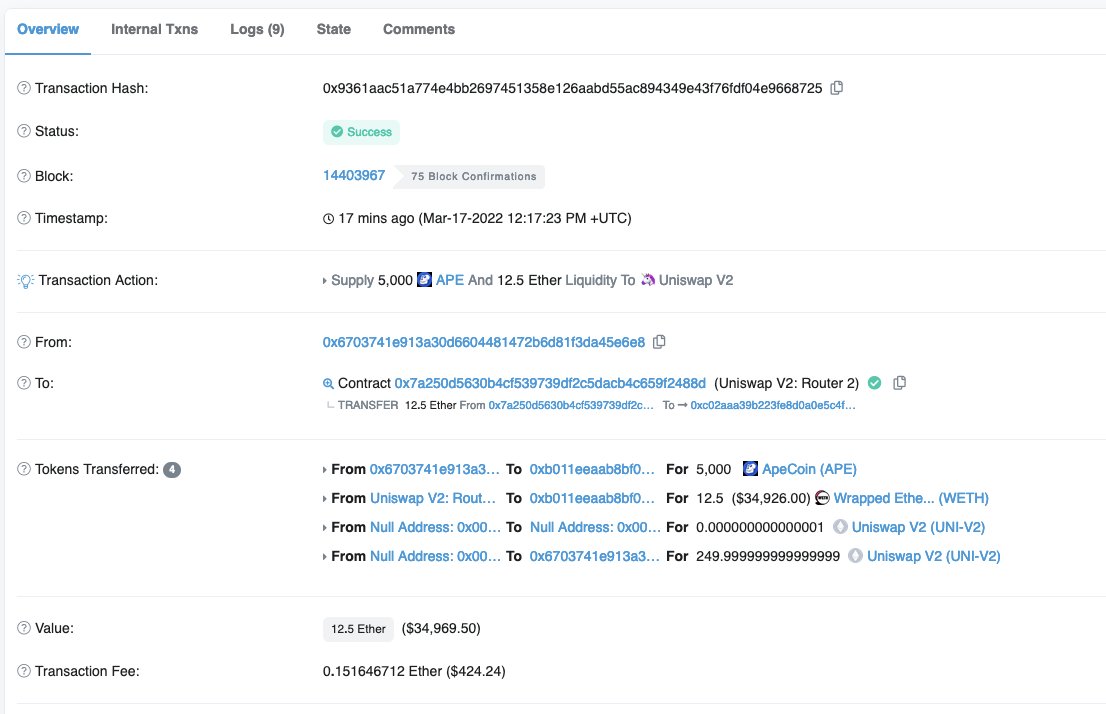Click the Success status badge

click(361, 132)
